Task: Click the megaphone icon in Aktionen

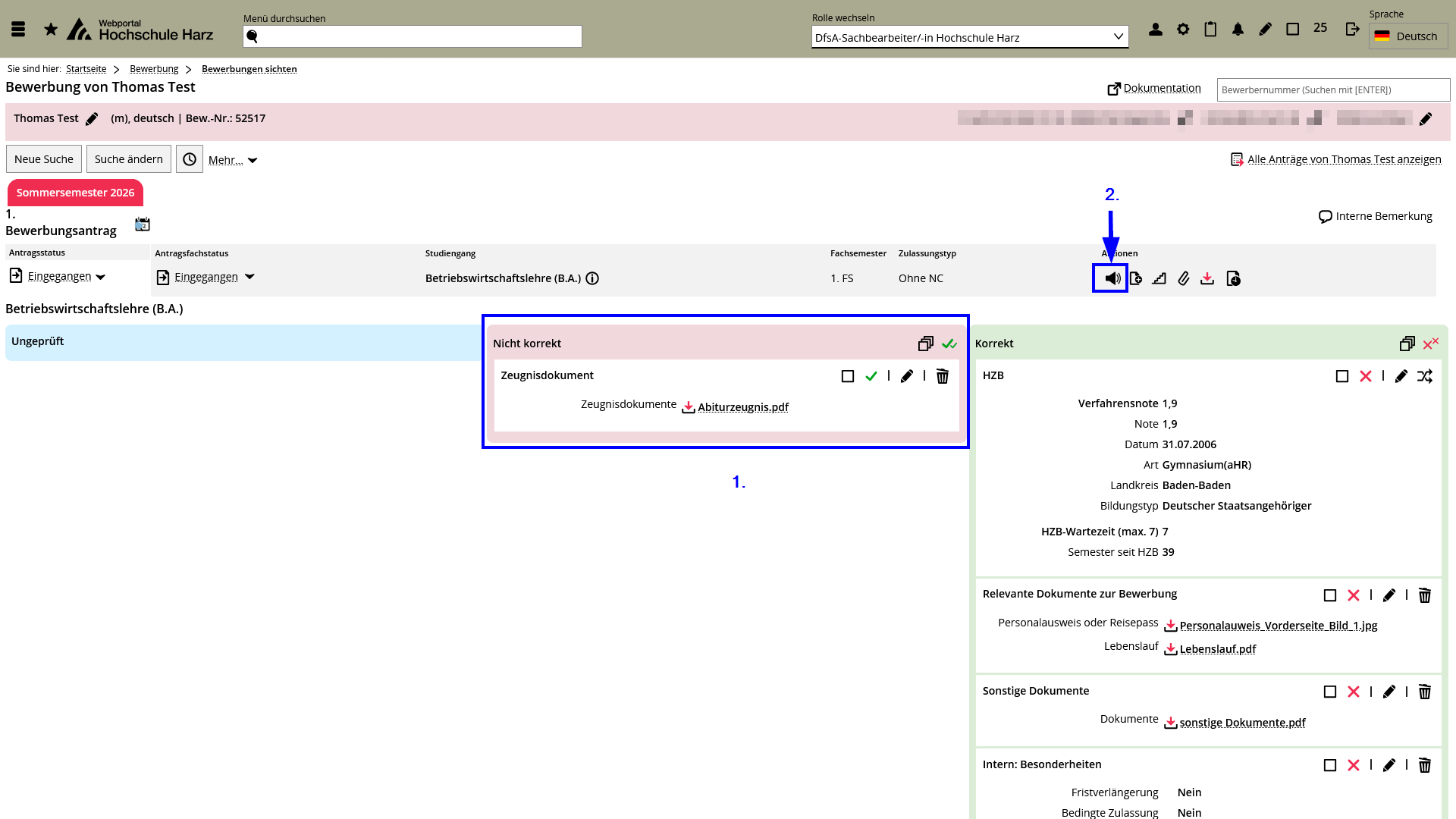Action: click(x=1112, y=278)
